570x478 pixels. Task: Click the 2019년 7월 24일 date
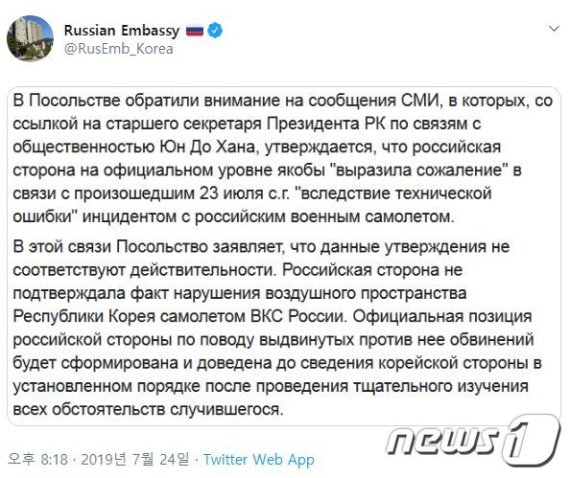coord(135,459)
